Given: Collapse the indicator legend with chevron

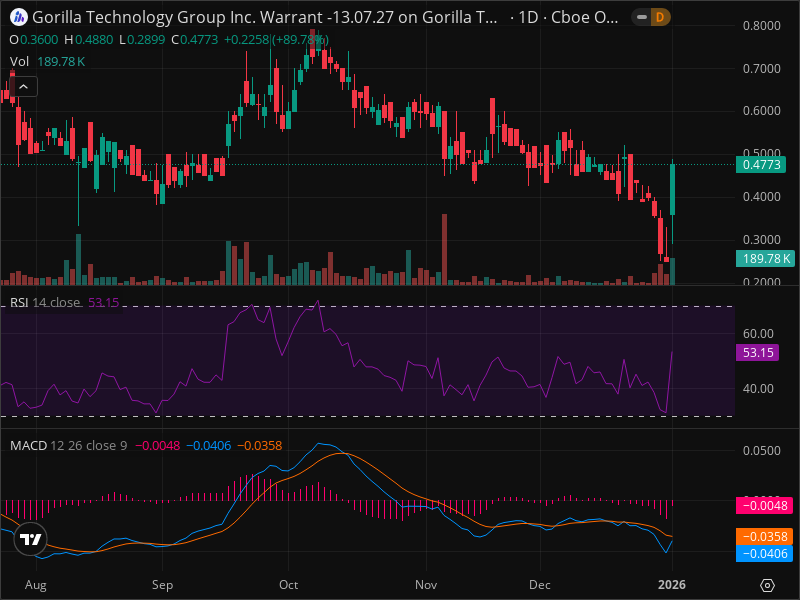Looking at the screenshot, I should [23, 87].
